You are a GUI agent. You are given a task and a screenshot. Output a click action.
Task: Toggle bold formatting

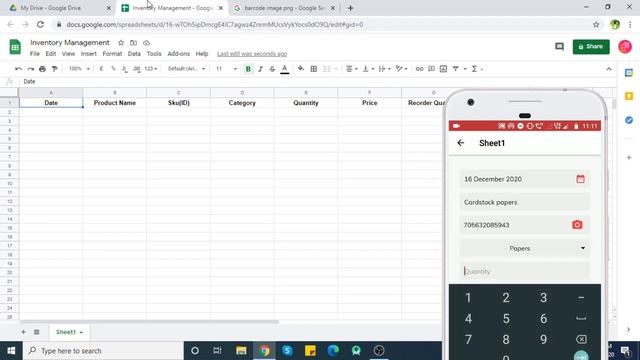coord(248,69)
